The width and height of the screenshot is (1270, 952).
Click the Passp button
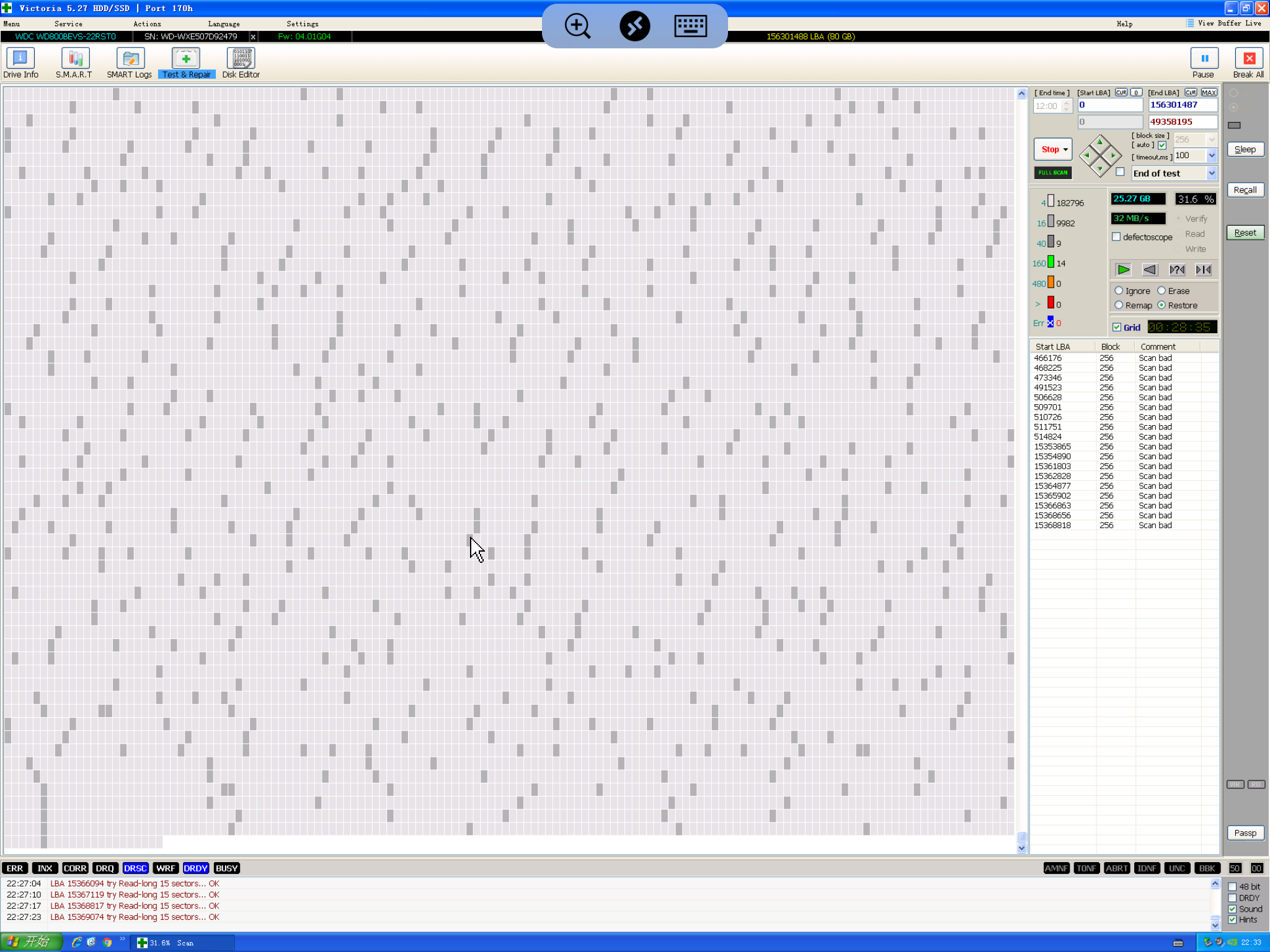click(1245, 833)
